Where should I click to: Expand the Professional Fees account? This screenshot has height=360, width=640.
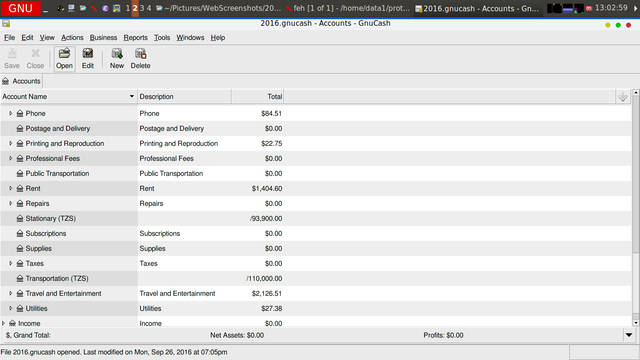11,158
